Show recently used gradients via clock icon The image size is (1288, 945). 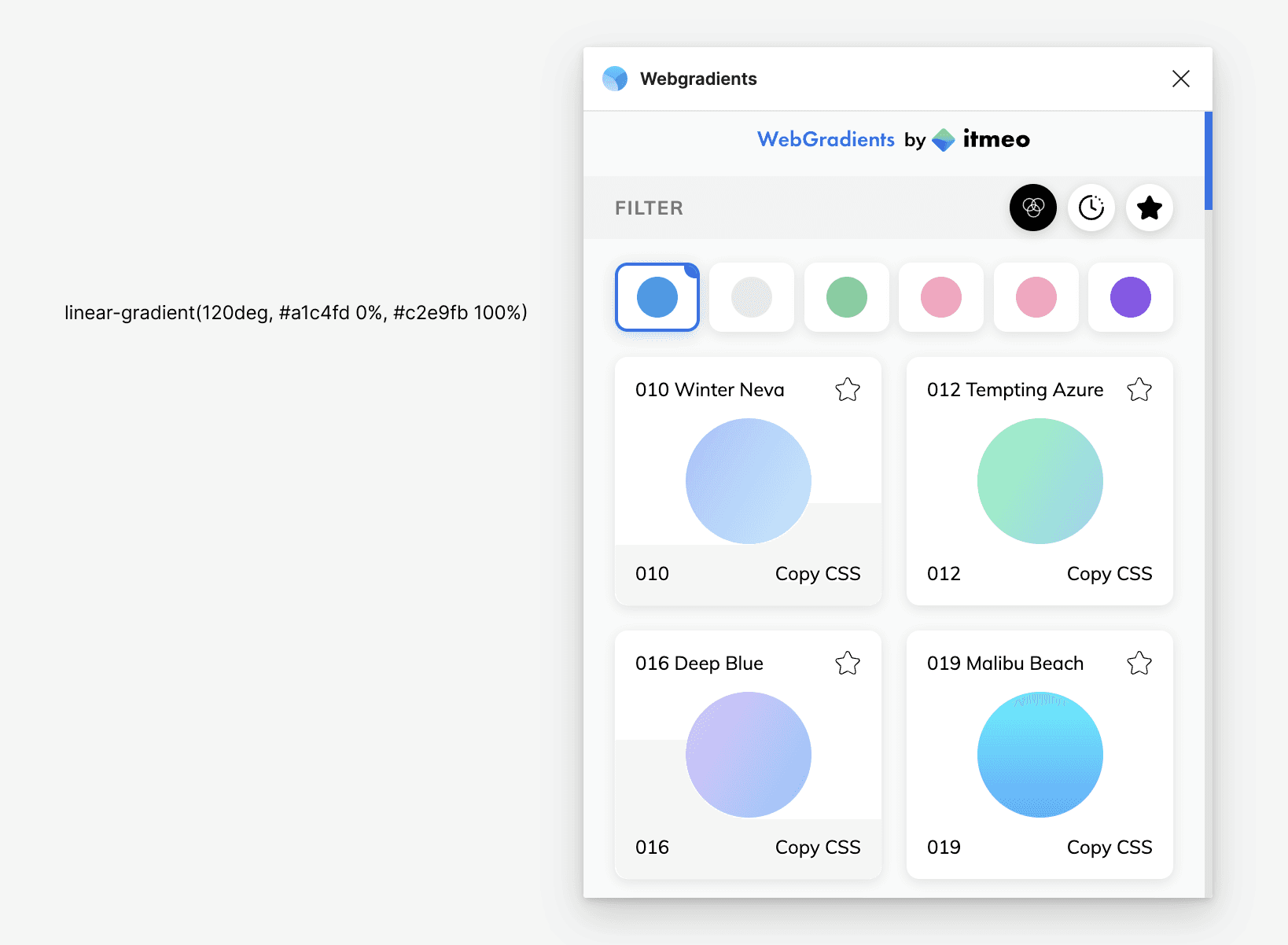tap(1091, 208)
